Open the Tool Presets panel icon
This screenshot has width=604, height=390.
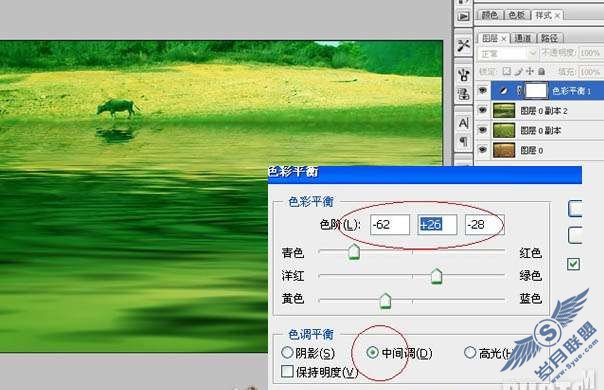[x=463, y=45]
